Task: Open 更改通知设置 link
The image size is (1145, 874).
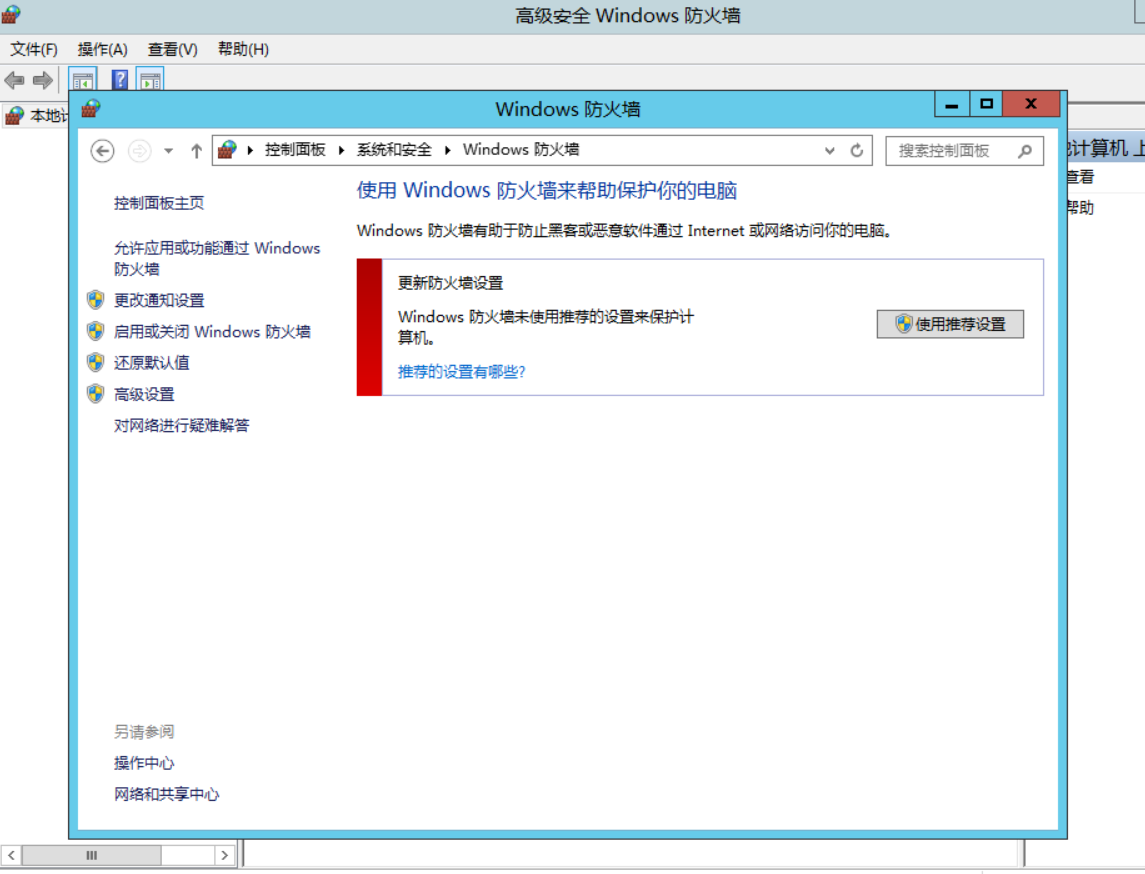Action: click(x=159, y=300)
